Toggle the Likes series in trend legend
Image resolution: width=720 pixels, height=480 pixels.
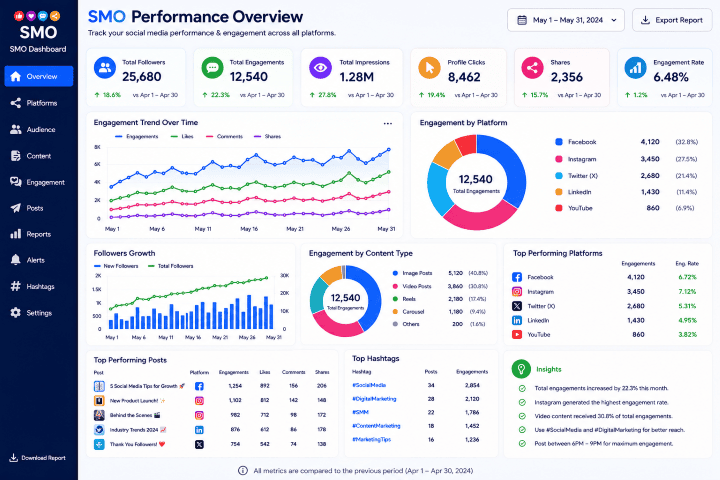click(182, 136)
